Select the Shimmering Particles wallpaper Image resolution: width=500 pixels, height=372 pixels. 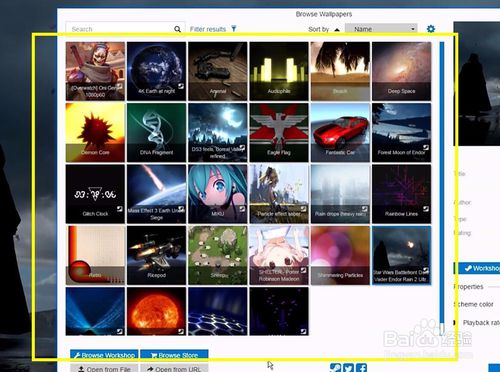pos(340,255)
